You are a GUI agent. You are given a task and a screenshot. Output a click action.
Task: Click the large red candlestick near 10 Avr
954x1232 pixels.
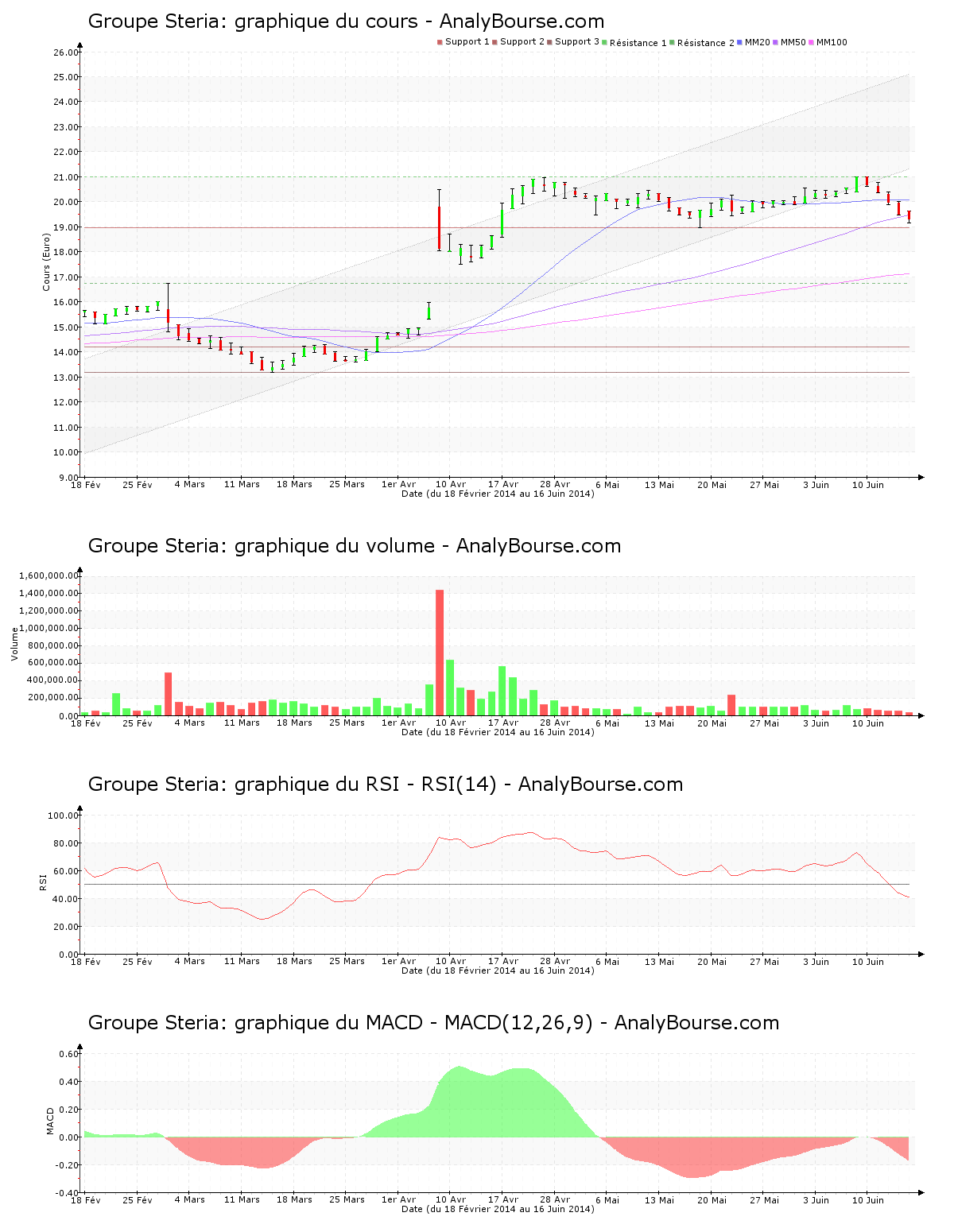point(439,228)
